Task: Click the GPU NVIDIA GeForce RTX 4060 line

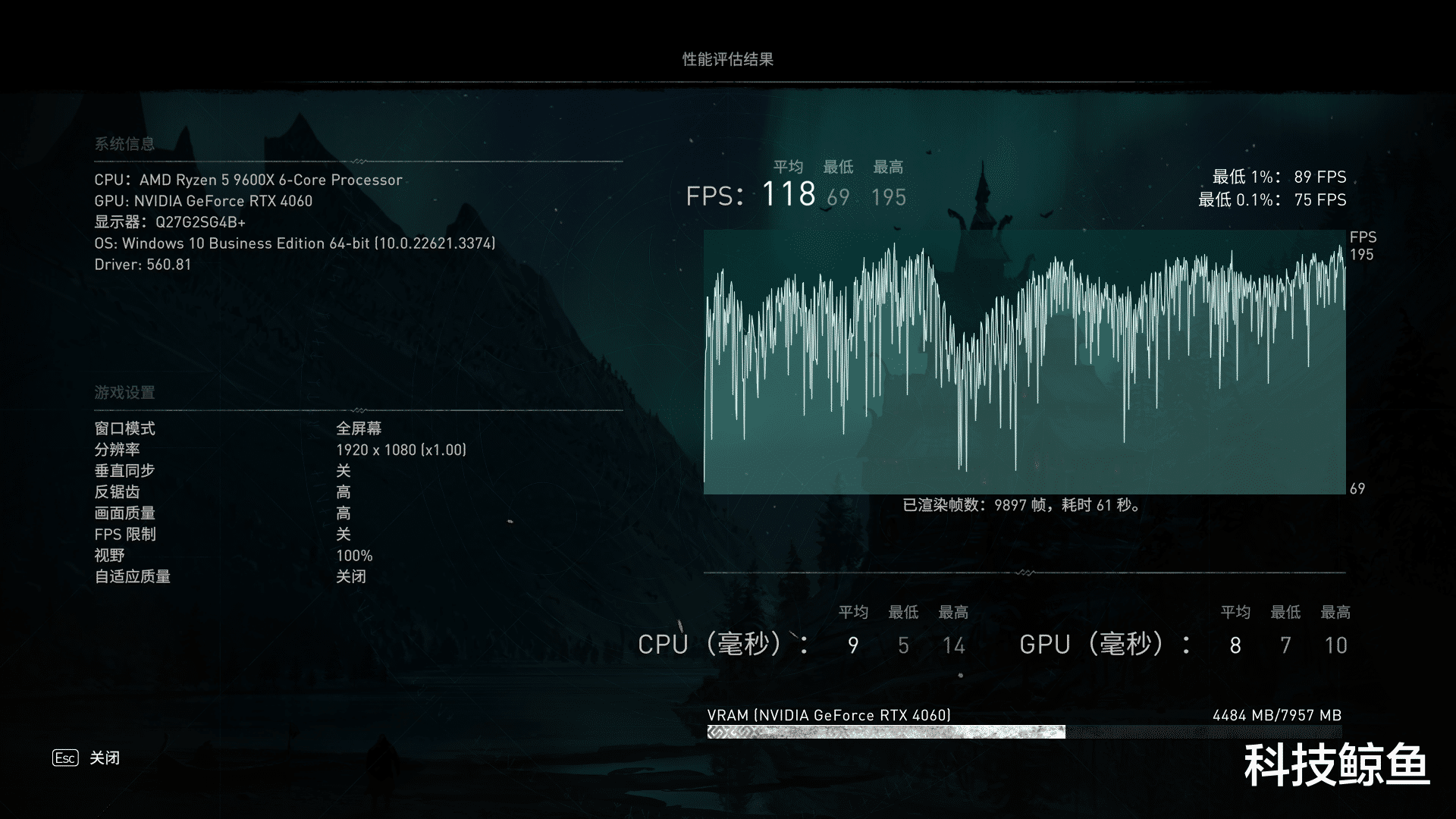Action: point(203,201)
